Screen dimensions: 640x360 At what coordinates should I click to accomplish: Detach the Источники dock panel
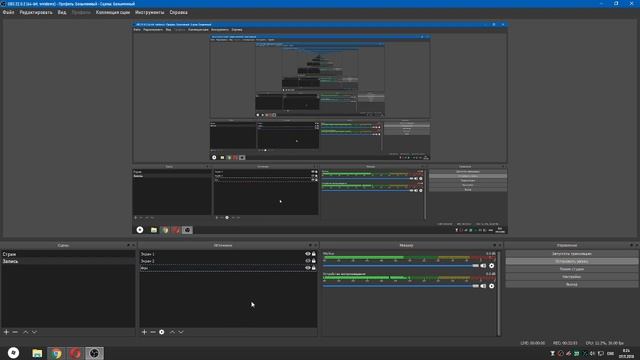[310, 245]
